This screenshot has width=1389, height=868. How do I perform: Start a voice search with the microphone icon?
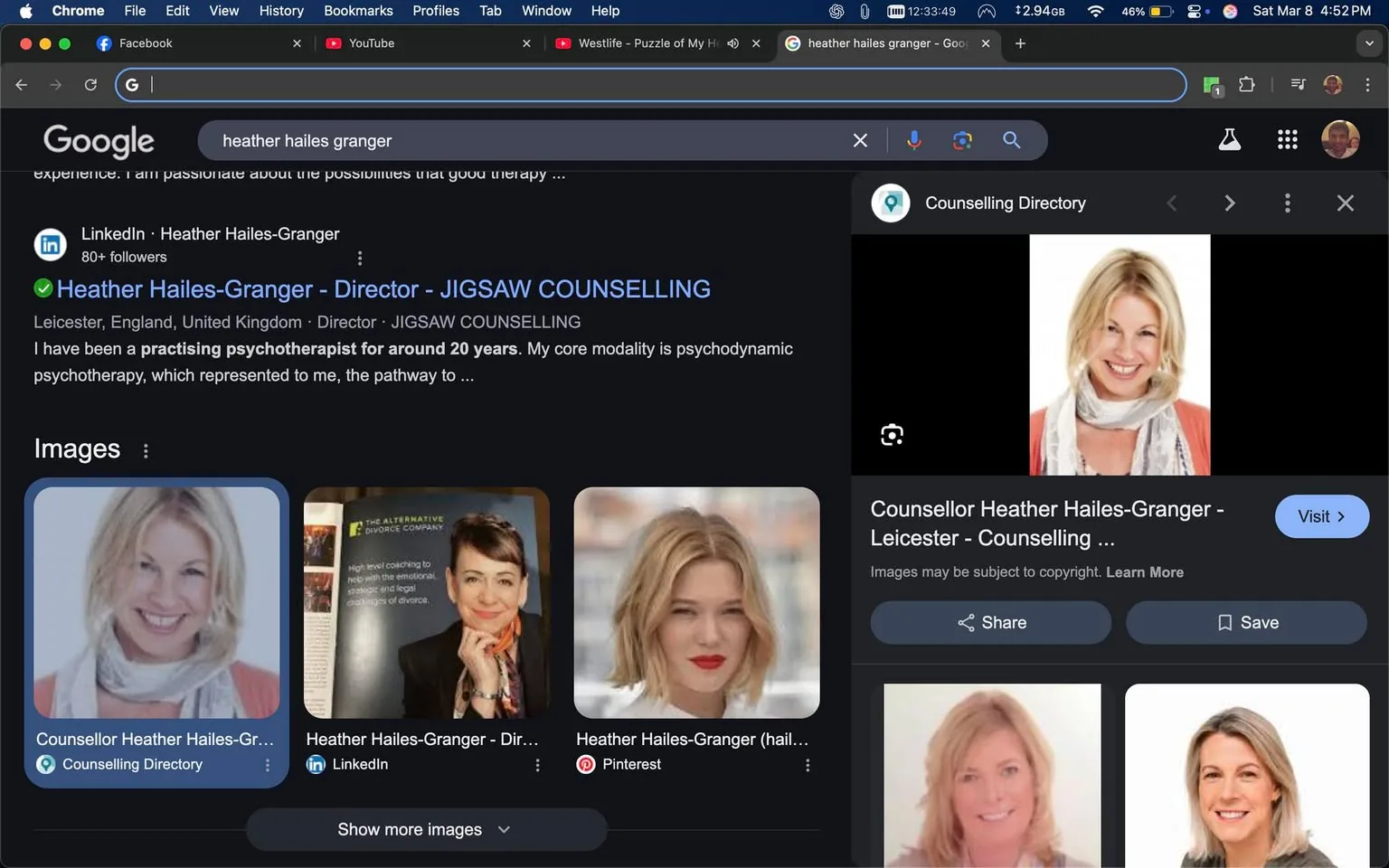click(913, 140)
